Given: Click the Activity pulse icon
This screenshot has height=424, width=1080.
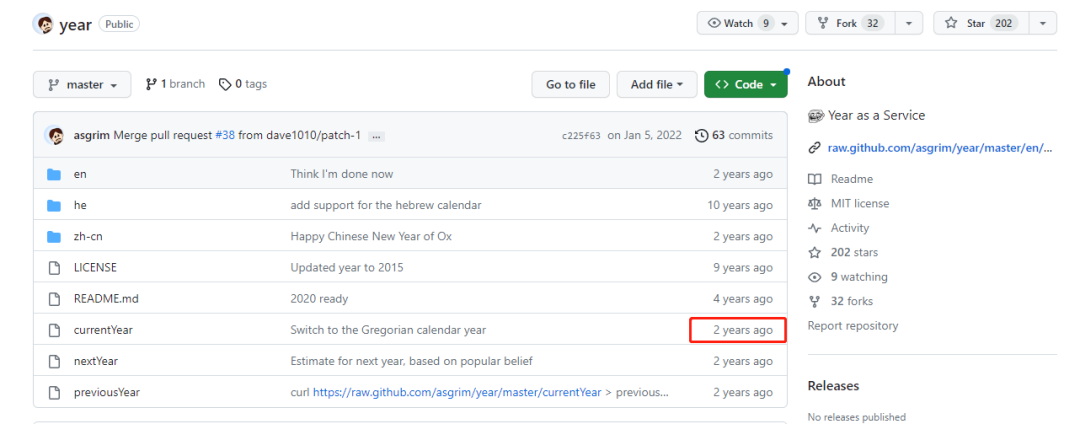Looking at the screenshot, I should click(815, 228).
